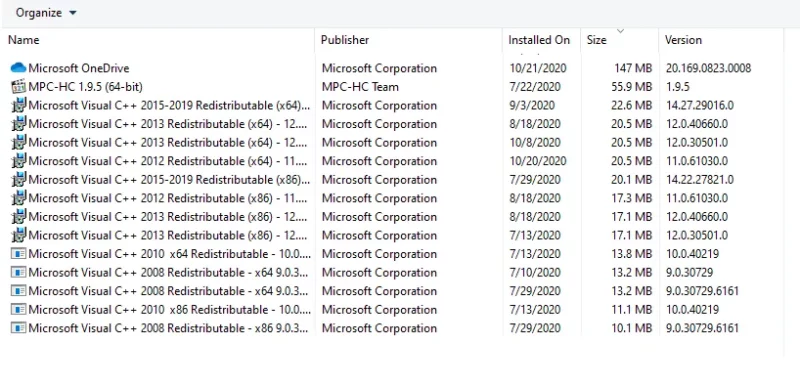The image size is (800, 387).
Task: Select Visual C++ 2008 Redistributable x86 name
Action: [x=168, y=328]
